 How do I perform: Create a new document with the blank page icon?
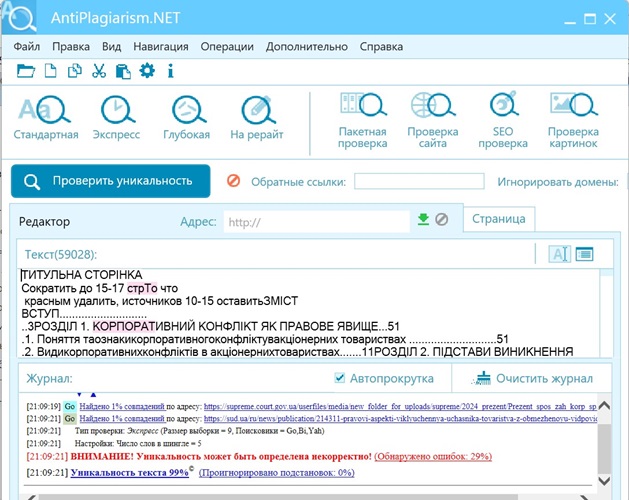[50, 71]
